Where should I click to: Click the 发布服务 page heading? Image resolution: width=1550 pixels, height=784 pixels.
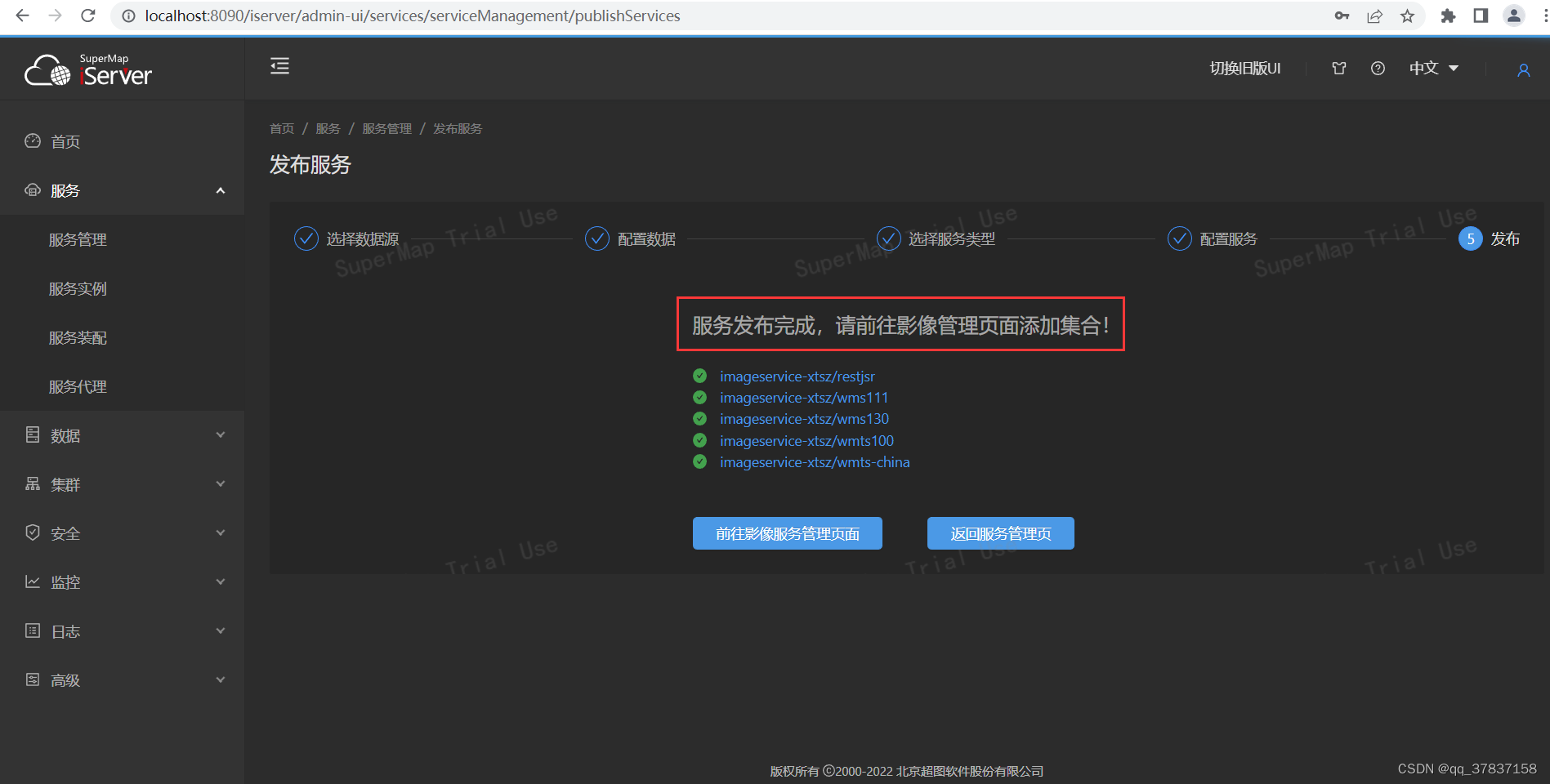(310, 165)
